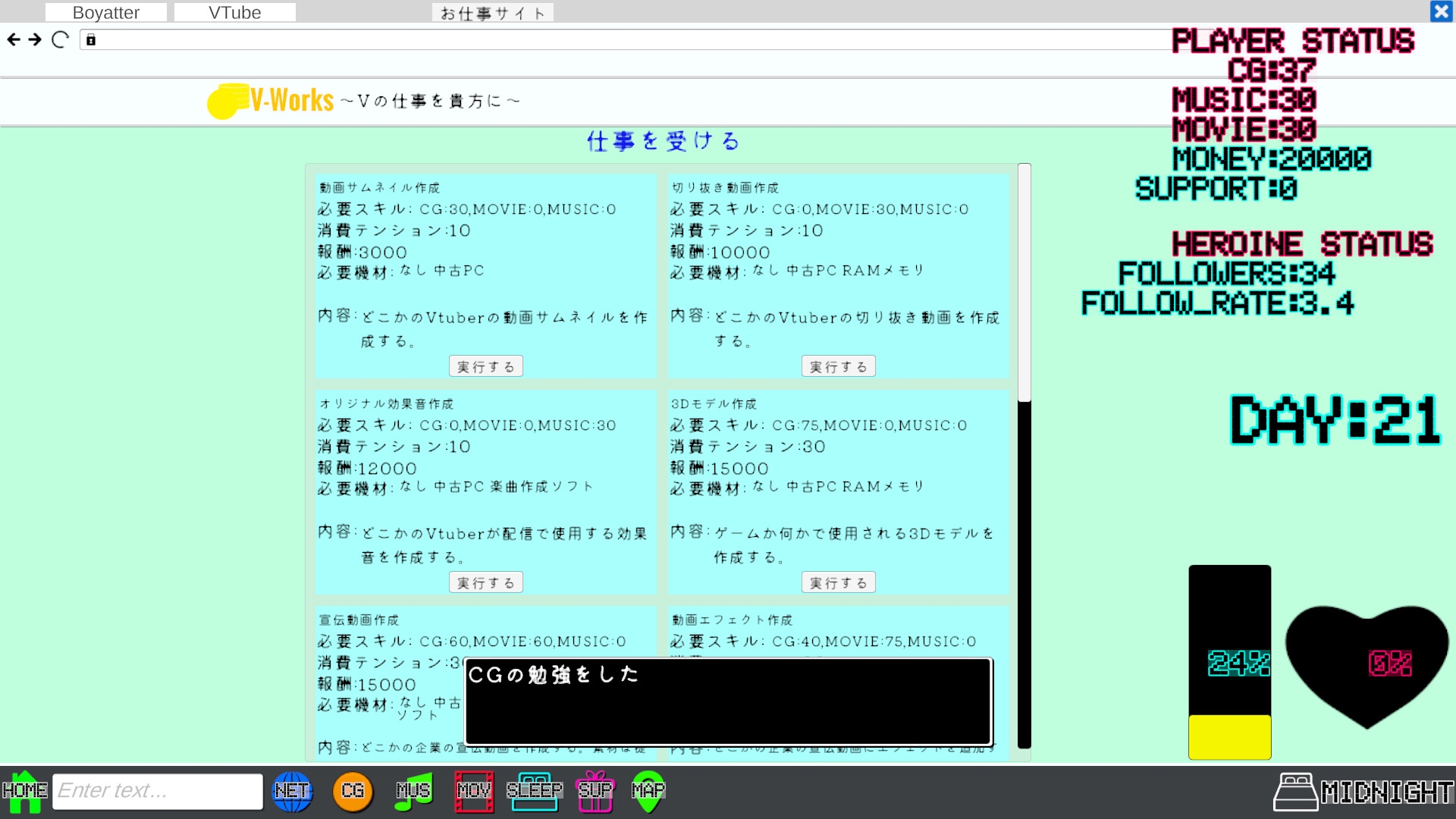Click the page reload icon
Screen dimensions: 1456x819
click(x=59, y=39)
